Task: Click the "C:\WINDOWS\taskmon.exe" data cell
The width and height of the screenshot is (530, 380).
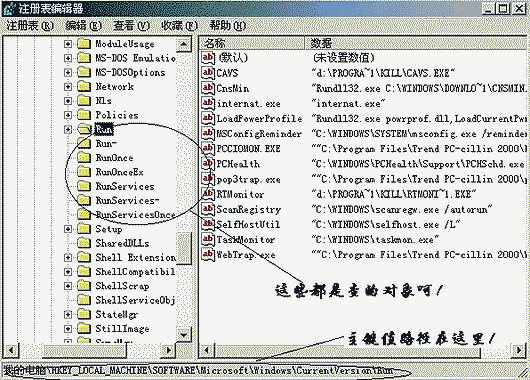Action: pos(375,240)
